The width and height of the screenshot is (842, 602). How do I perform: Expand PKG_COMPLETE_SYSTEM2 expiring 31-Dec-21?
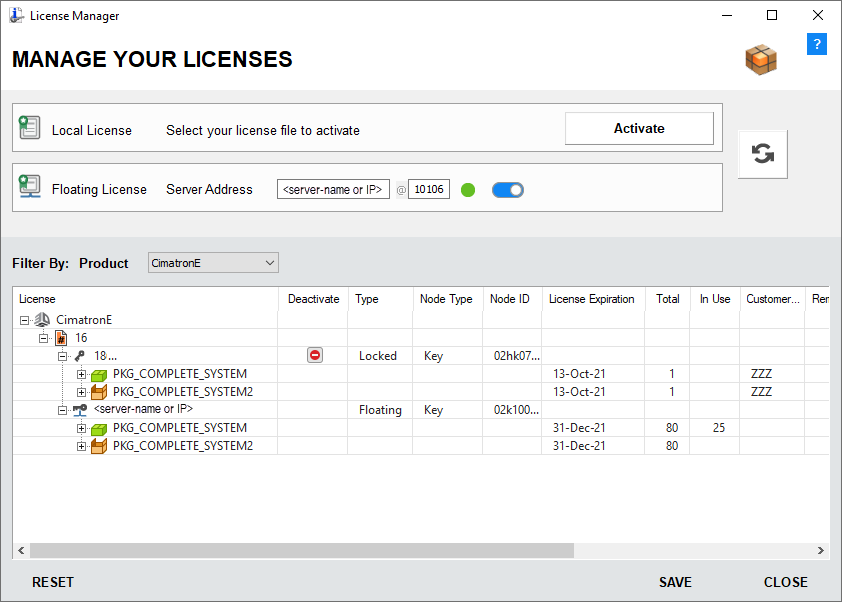click(81, 446)
